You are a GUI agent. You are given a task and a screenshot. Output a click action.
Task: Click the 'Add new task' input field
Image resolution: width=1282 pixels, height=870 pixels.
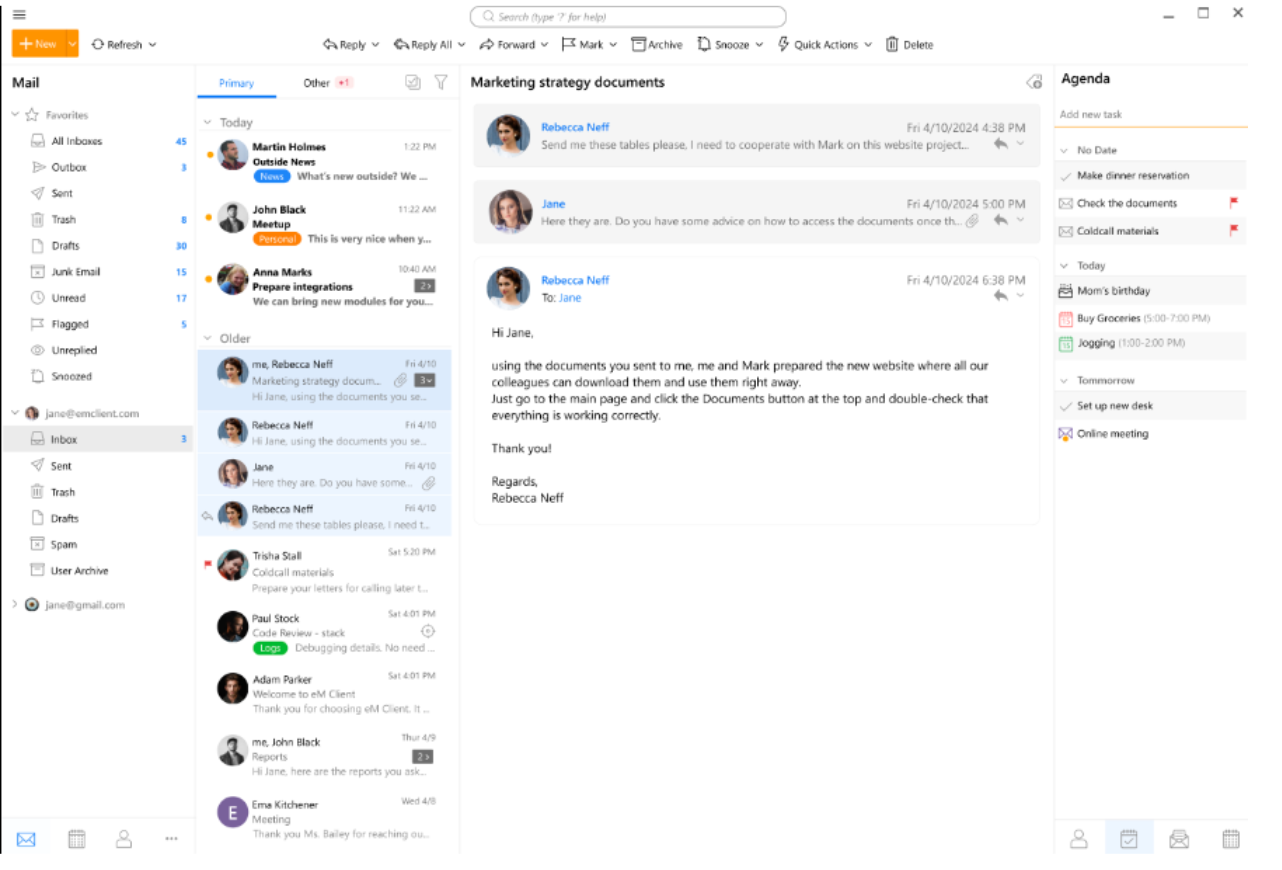point(1150,115)
